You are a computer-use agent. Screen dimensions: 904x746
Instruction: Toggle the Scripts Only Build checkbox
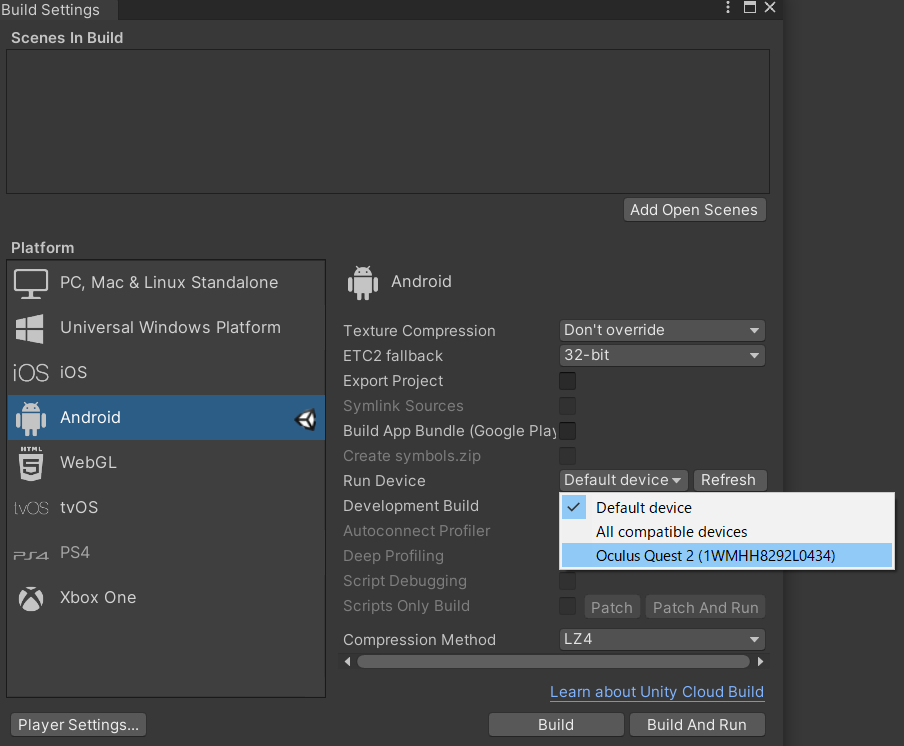coord(567,606)
